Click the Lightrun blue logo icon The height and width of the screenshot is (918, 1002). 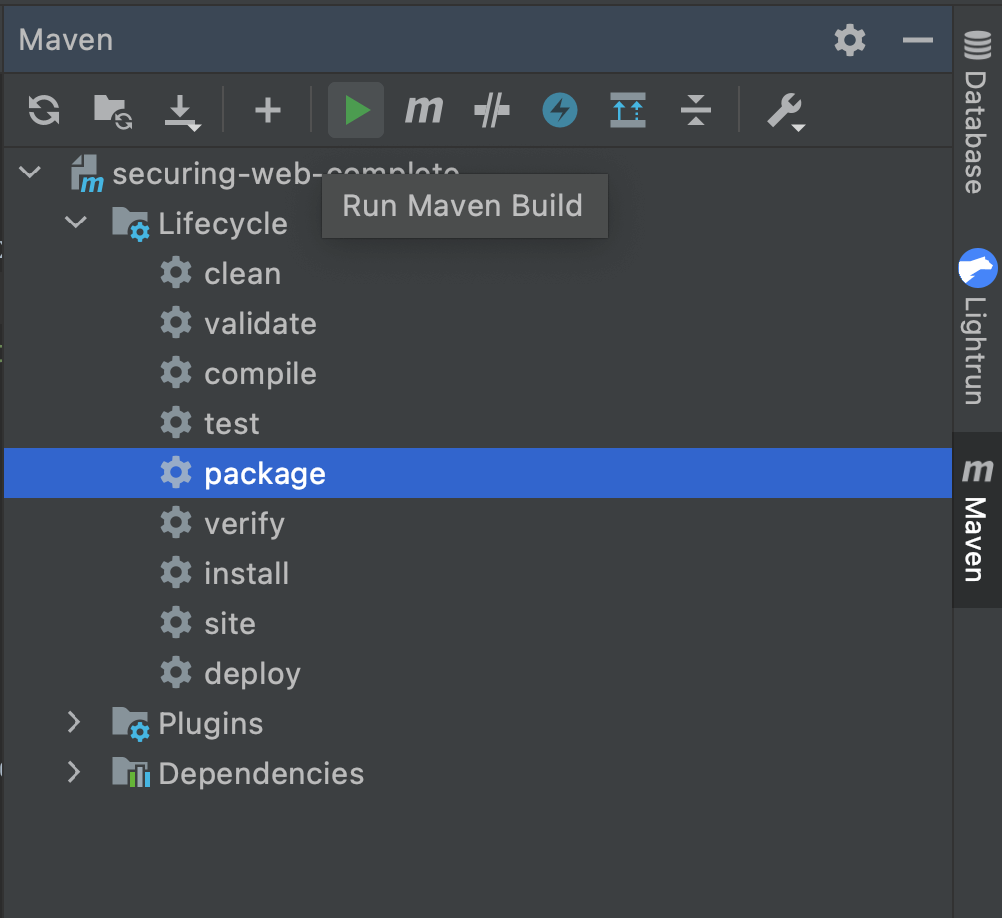(x=978, y=268)
